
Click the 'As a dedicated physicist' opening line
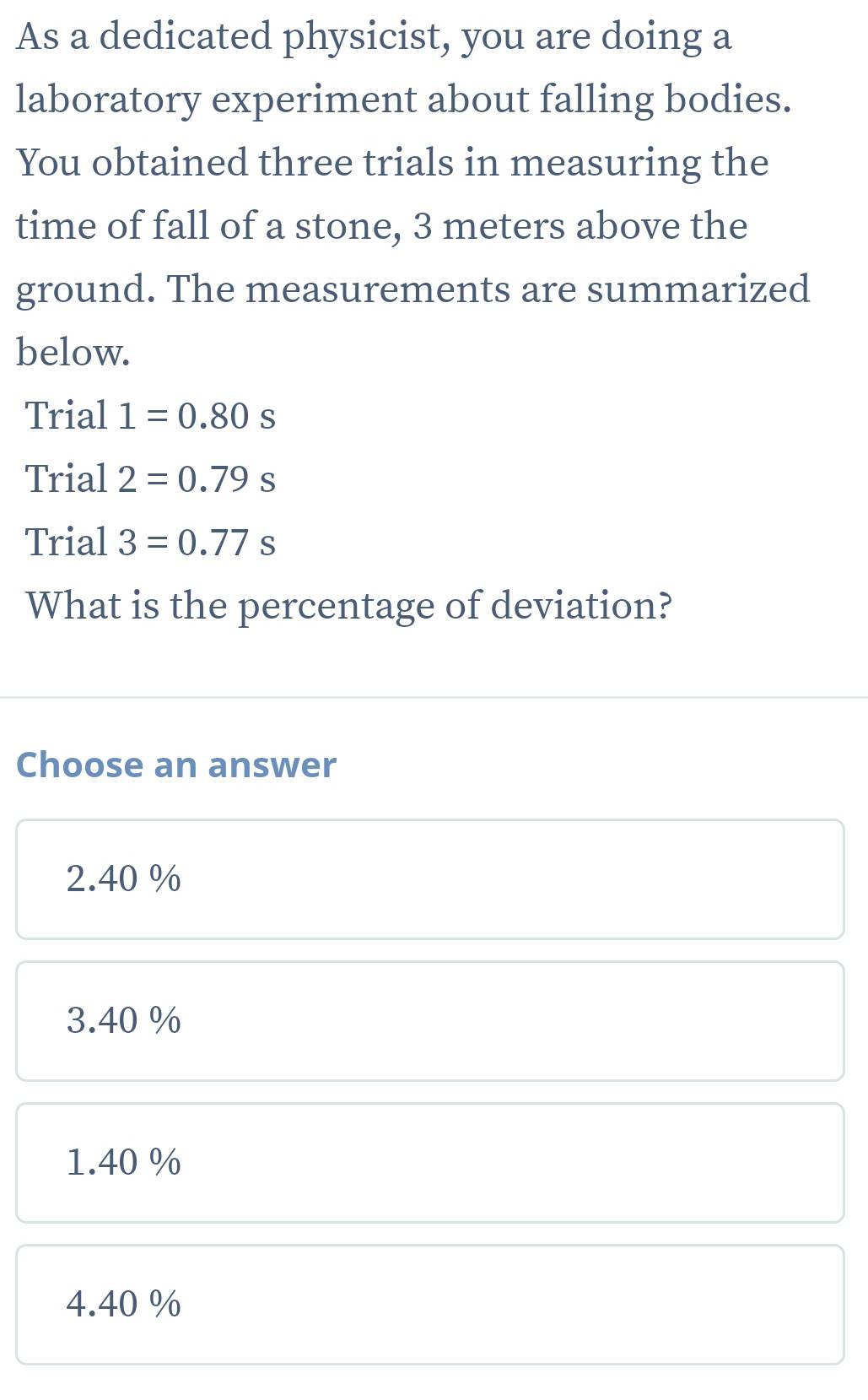pos(374,37)
